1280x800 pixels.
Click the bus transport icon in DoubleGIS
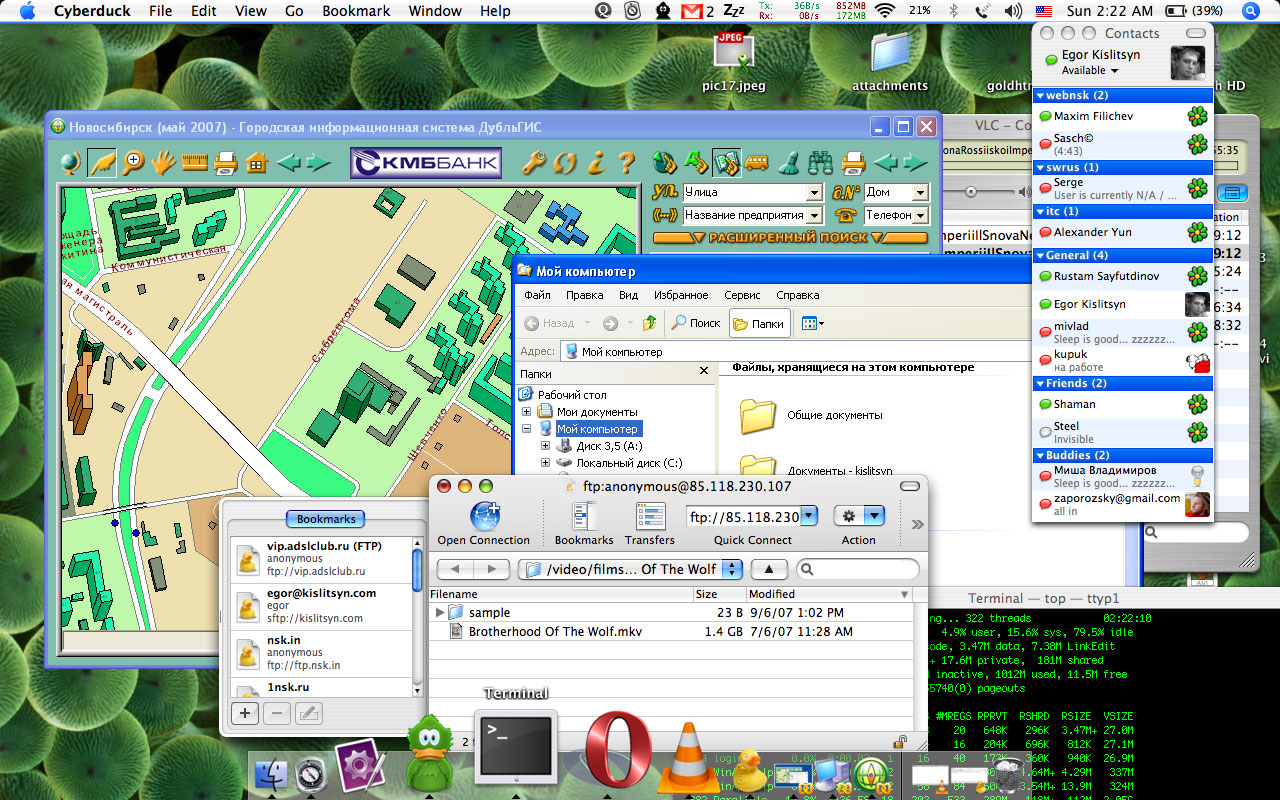coord(758,162)
